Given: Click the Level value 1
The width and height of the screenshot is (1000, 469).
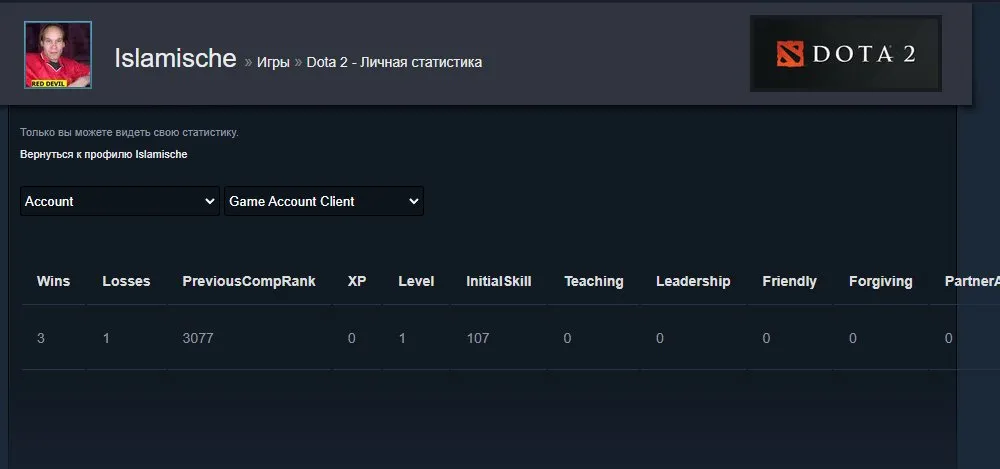Looking at the screenshot, I should [x=402, y=338].
